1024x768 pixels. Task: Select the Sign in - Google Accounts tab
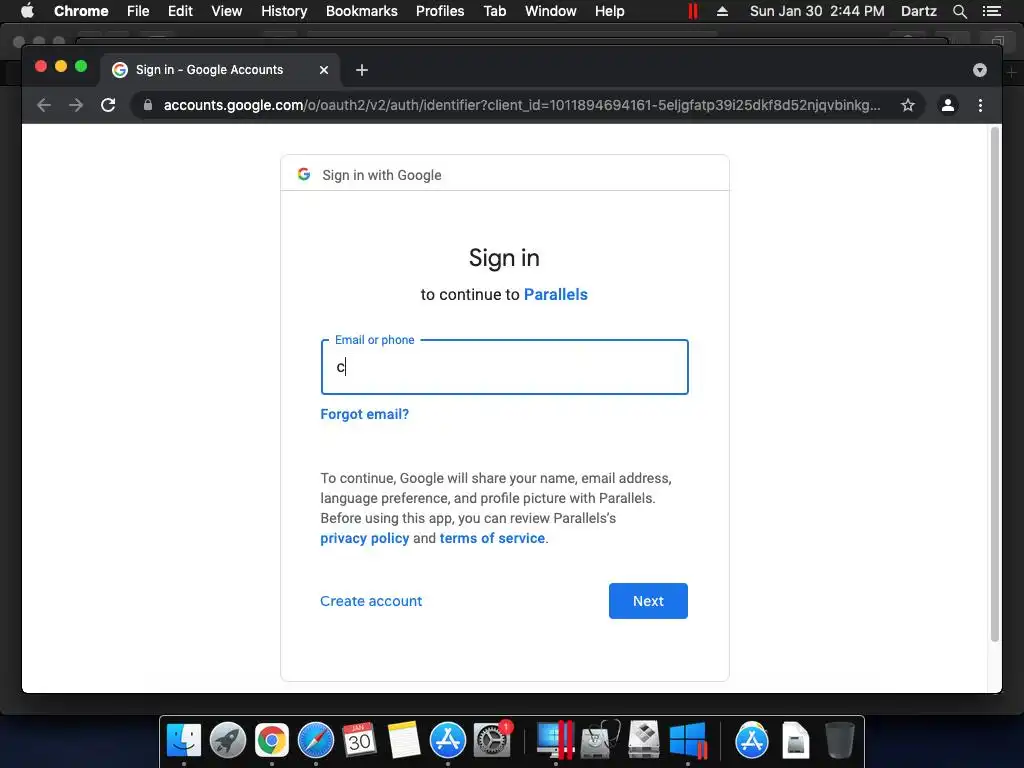click(x=219, y=70)
